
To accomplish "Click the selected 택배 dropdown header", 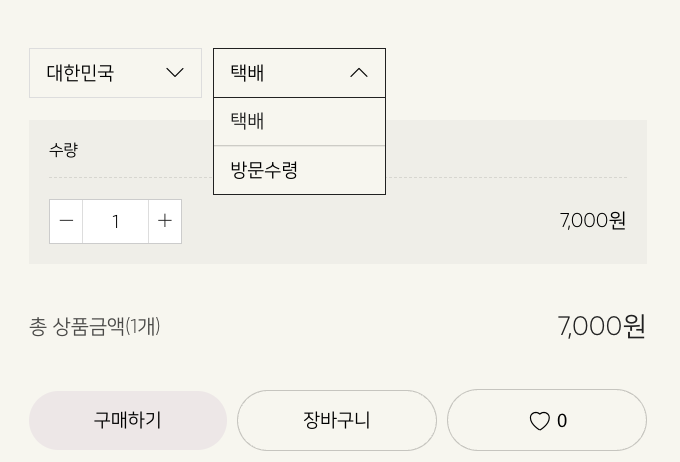I will (280, 73).
